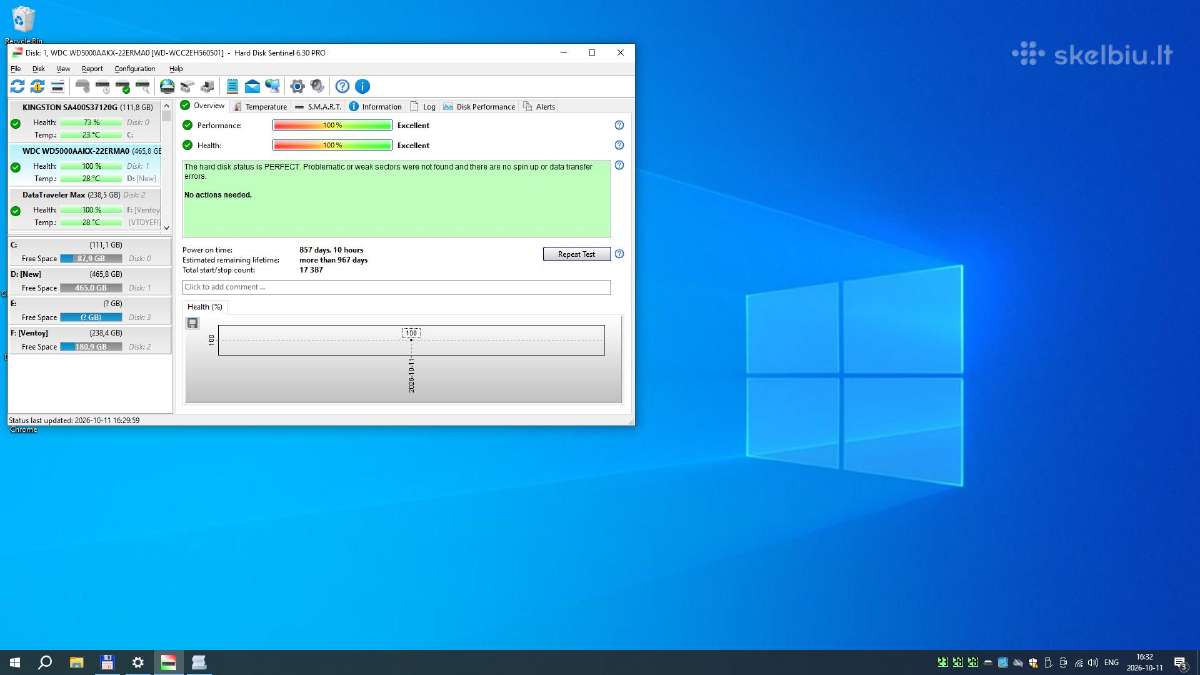1200x675 pixels.
Task: Click the help icon beside the status text
Action: tap(619, 165)
